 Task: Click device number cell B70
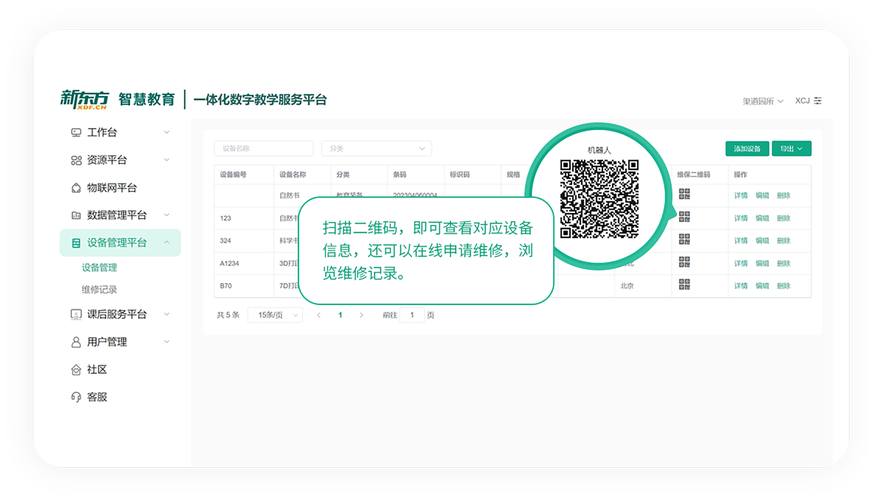point(226,286)
